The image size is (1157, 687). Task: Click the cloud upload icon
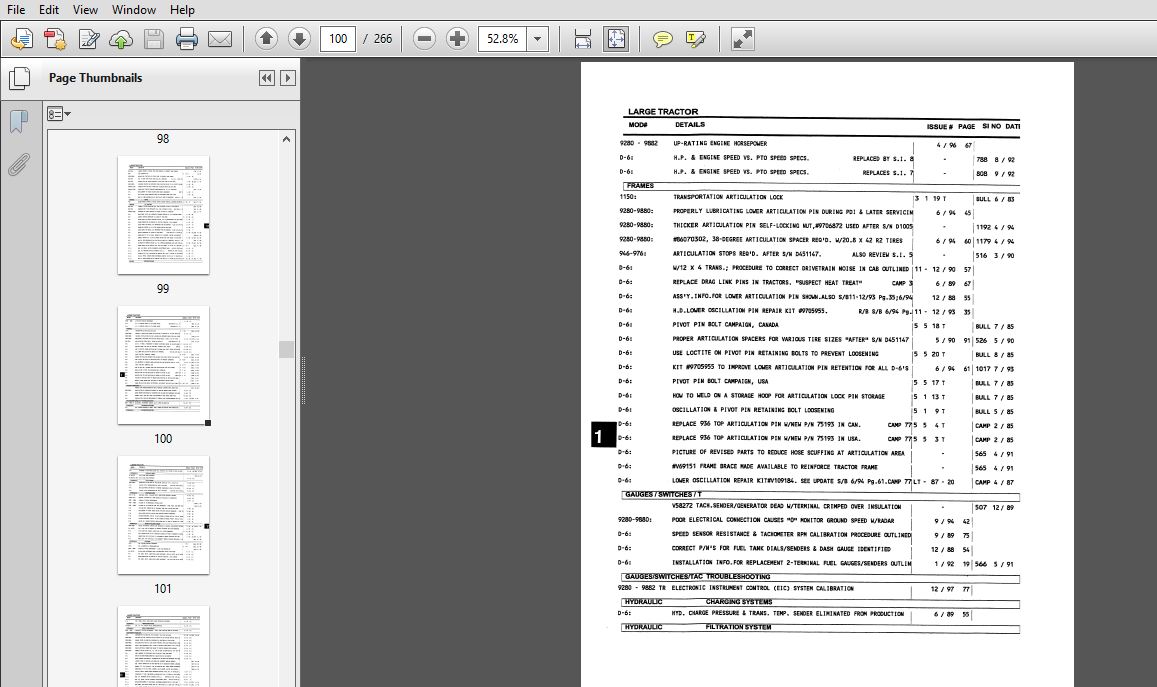pyautogui.click(x=121, y=39)
